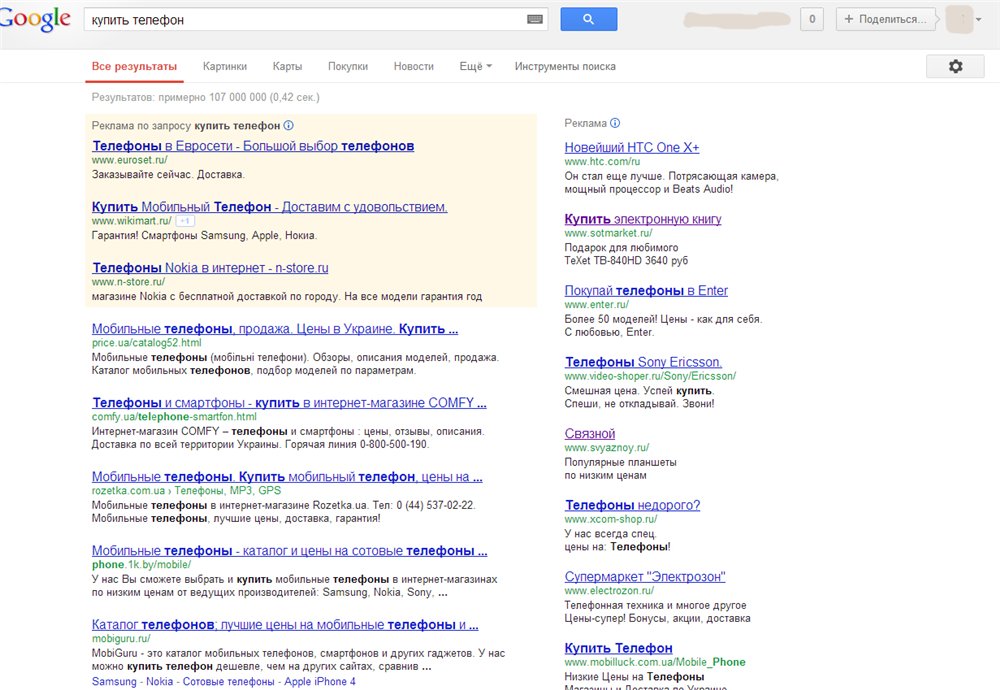
Task: Open the gear settings button
Action: pyautogui.click(x=955, y=66)
